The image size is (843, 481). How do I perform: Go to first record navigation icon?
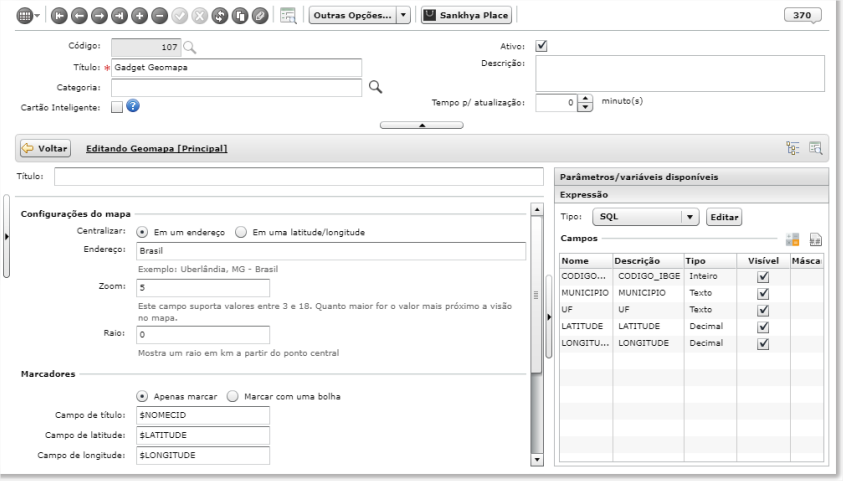coord(59,16)
